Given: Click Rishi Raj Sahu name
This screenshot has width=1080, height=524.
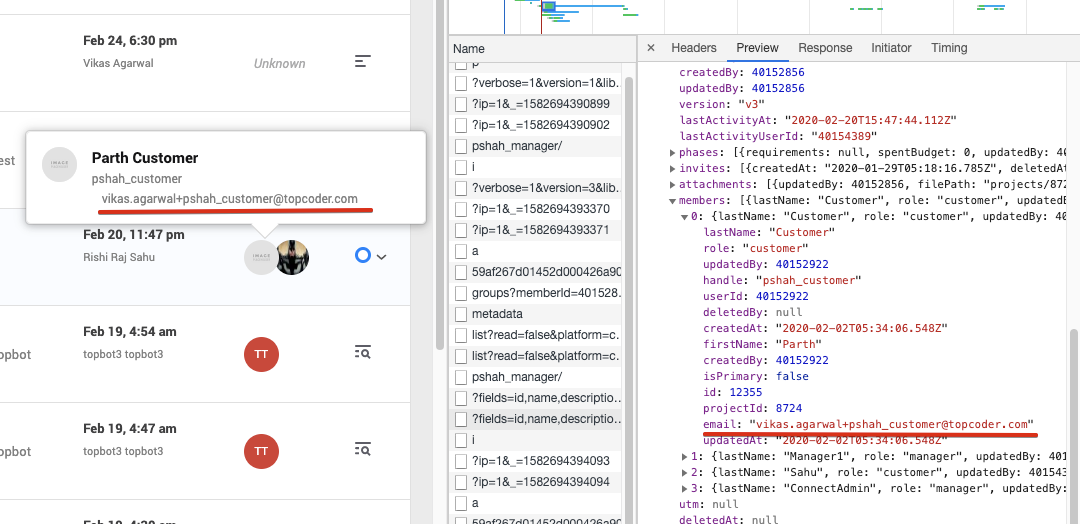Looking at the screenshot, I should click(x=118, y=257).
